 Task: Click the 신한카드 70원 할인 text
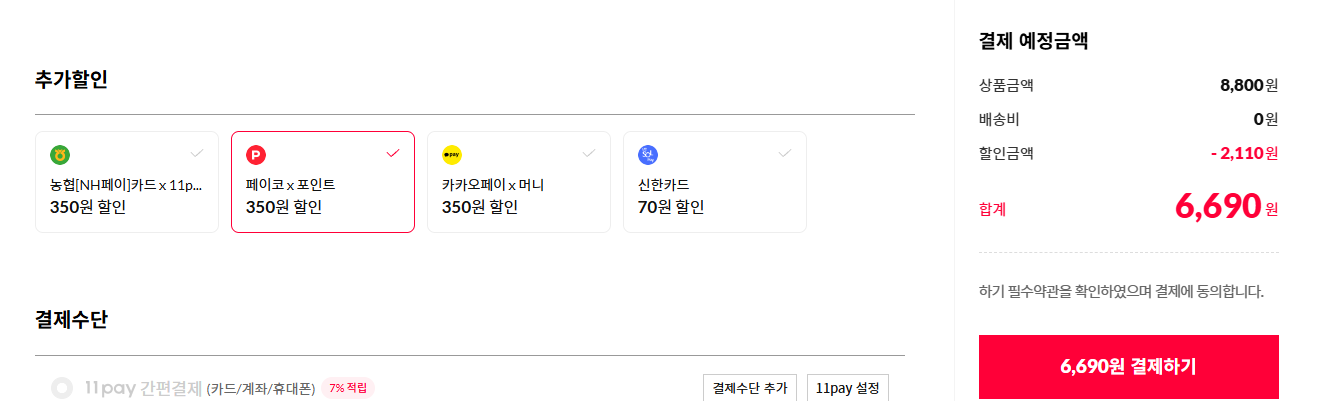(671, 207)
